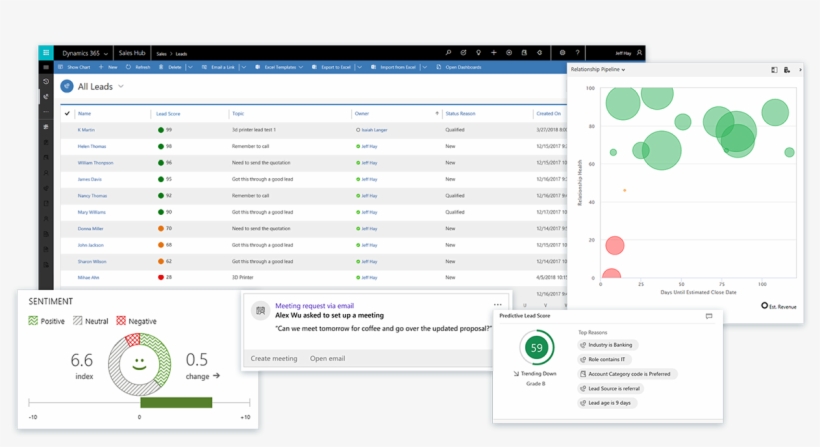
Task: Click the expand-chart icon in the Relationship Pipeline header
Action: click(774, 70)
